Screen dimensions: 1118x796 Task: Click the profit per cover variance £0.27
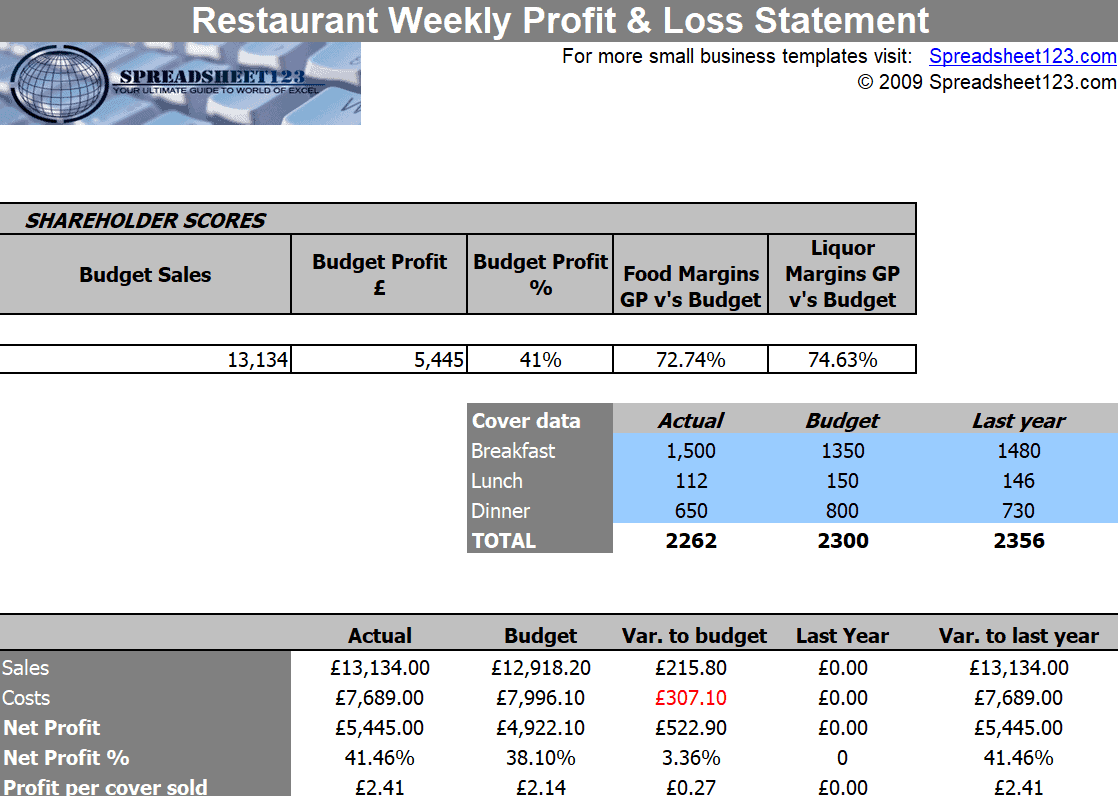click(x=691, y=787)
